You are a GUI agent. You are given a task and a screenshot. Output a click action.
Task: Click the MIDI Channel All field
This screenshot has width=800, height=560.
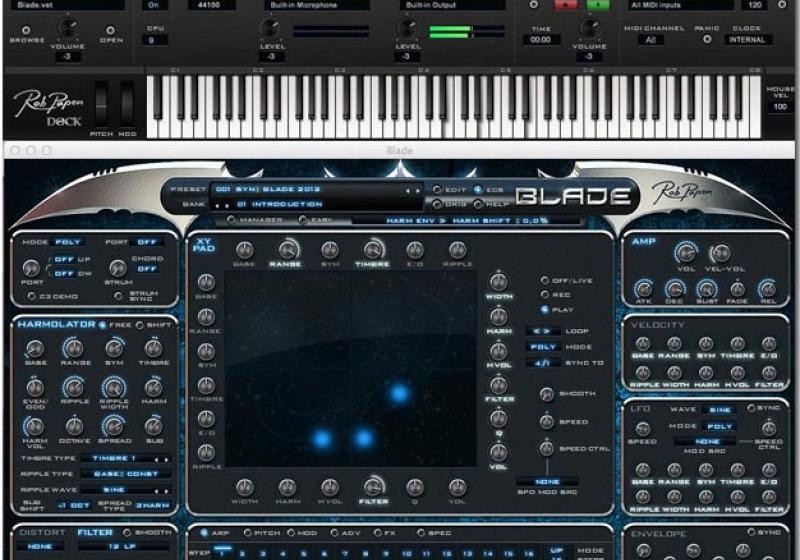click(651, 40)
